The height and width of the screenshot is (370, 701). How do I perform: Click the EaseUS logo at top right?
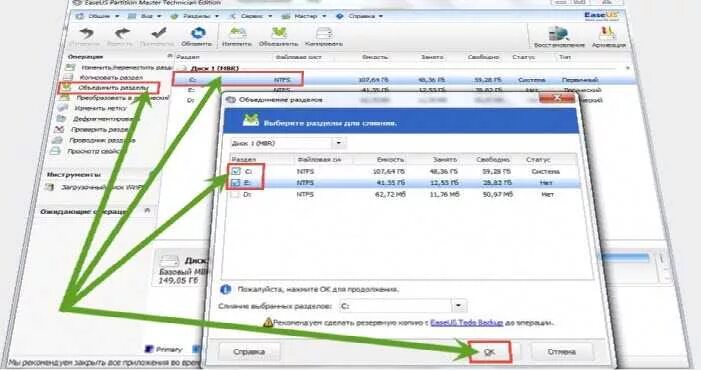point(601,16)
